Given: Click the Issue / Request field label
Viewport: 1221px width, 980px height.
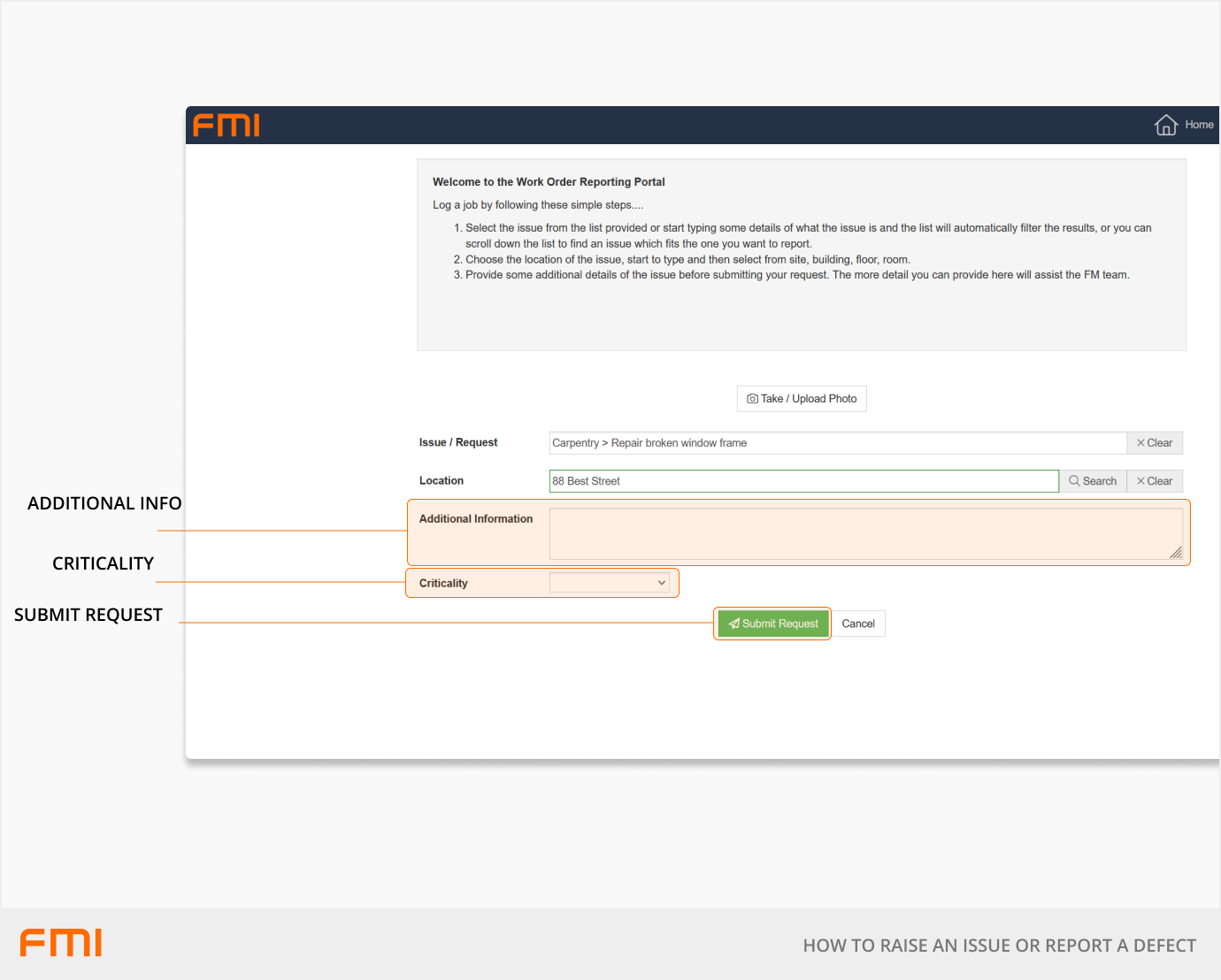Looking at the screenshot, I should point(458,442).
